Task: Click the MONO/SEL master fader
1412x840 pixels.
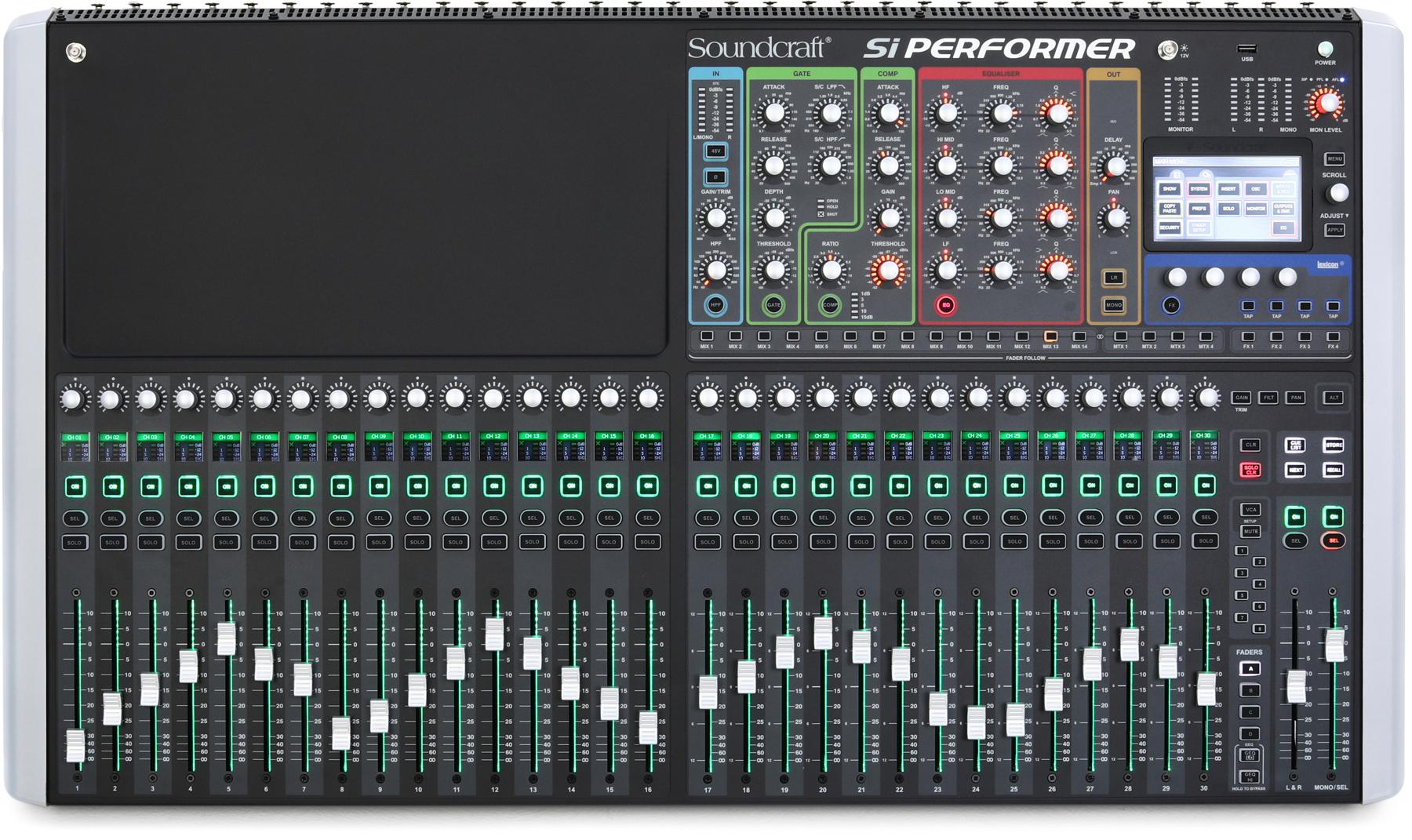Action: coord(1335,644)
